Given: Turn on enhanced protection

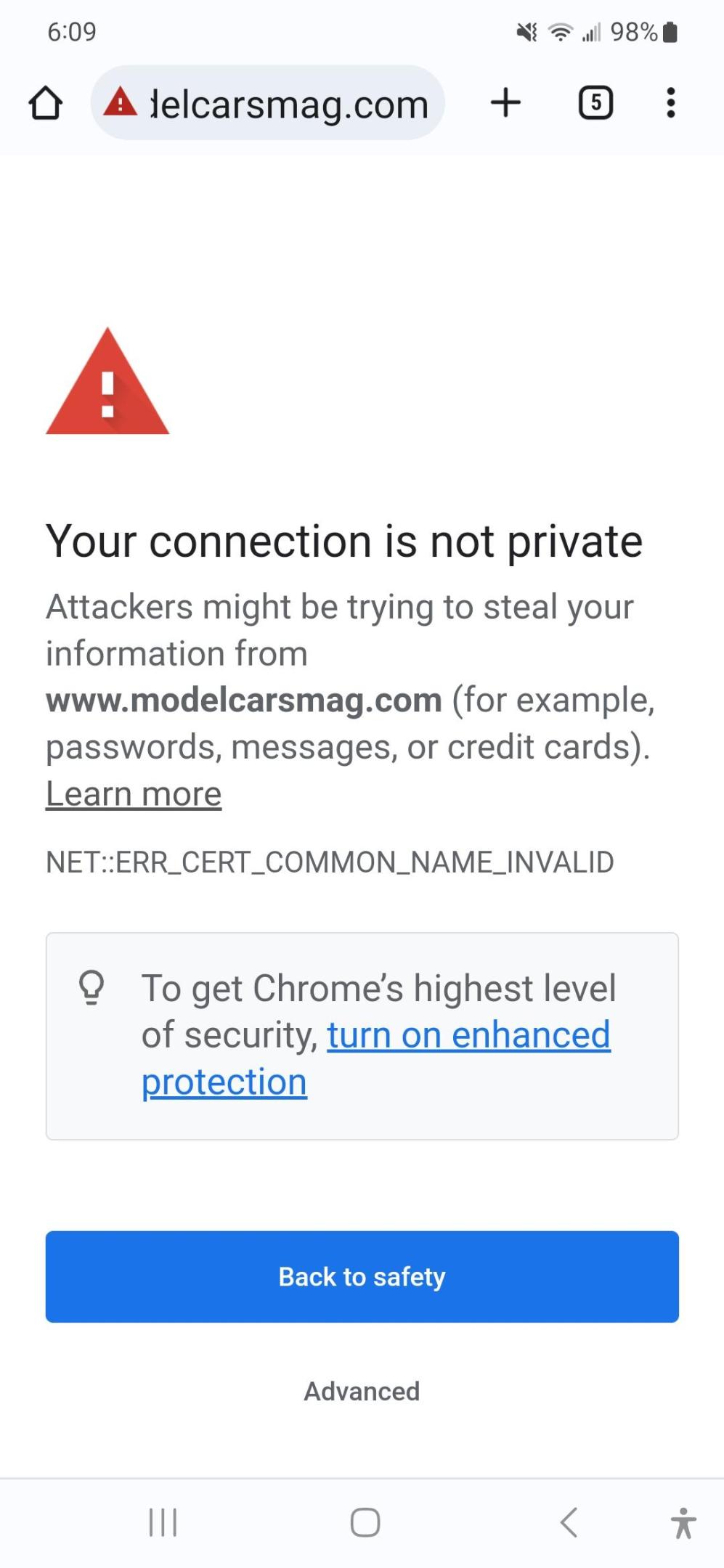Looking at the screenshot, I should pyautogui.click(x=468, y=1034).
